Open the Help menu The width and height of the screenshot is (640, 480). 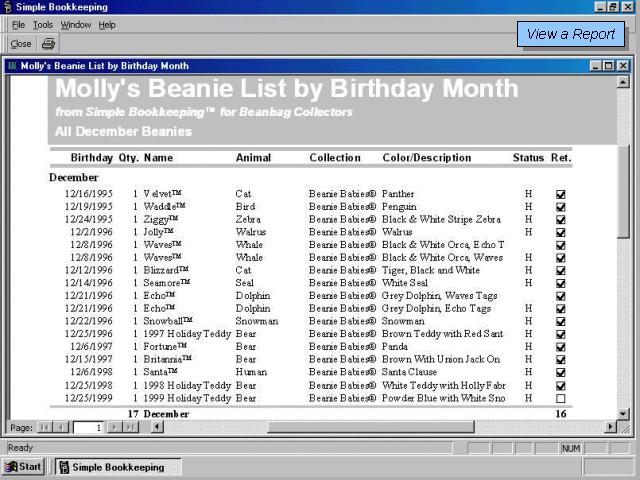pyautogui.click(x=107, y=25)
